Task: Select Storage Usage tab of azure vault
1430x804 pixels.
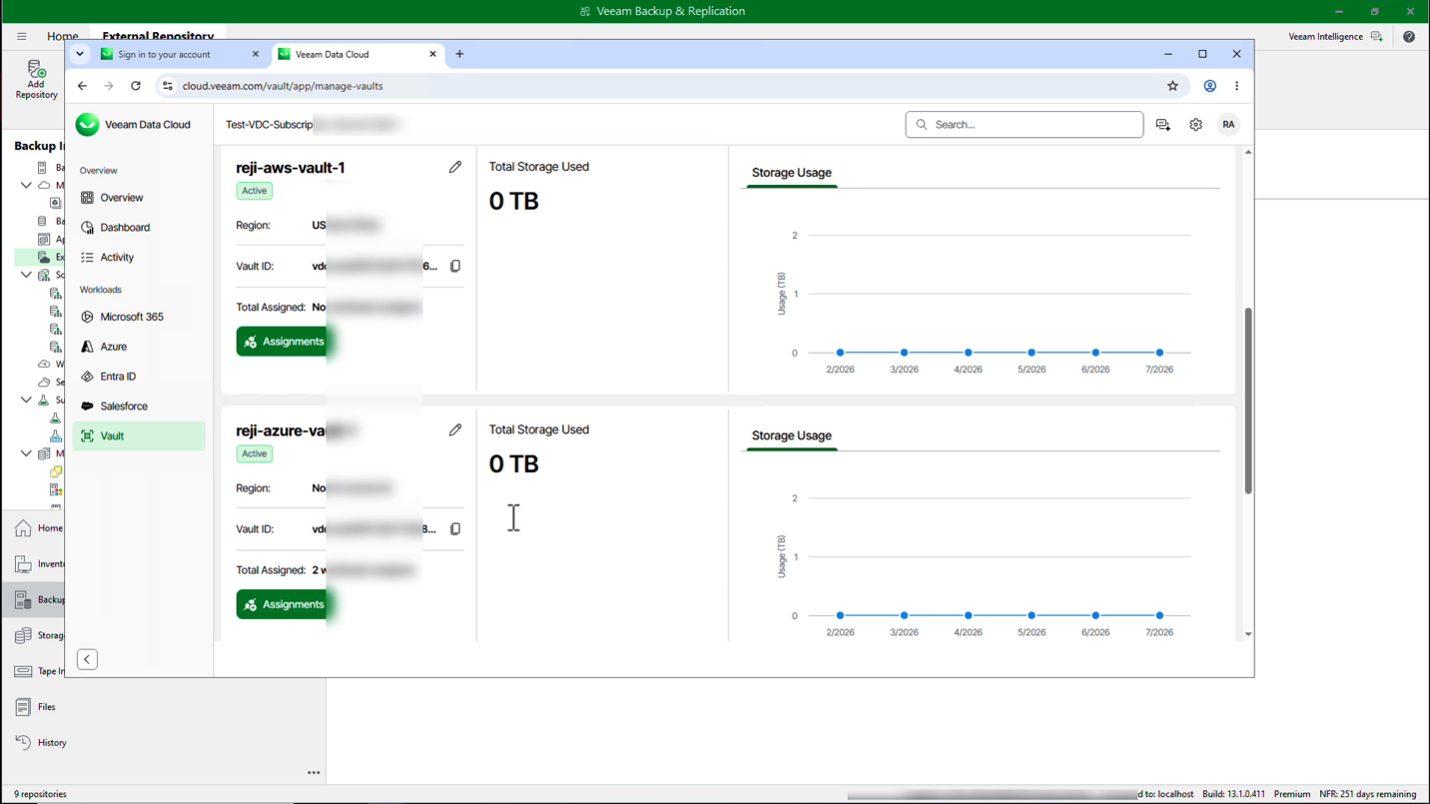Action: (x=791, y=436)
